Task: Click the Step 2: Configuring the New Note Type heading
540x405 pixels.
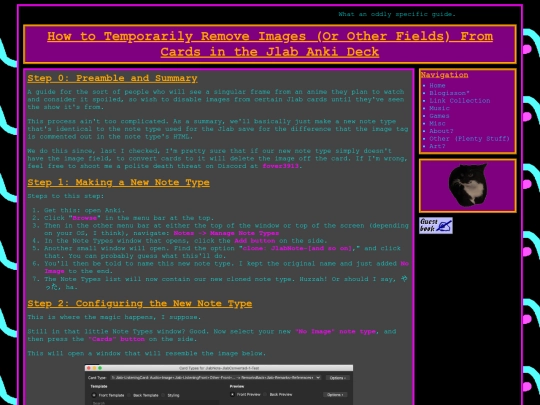Action: [139, 303]
